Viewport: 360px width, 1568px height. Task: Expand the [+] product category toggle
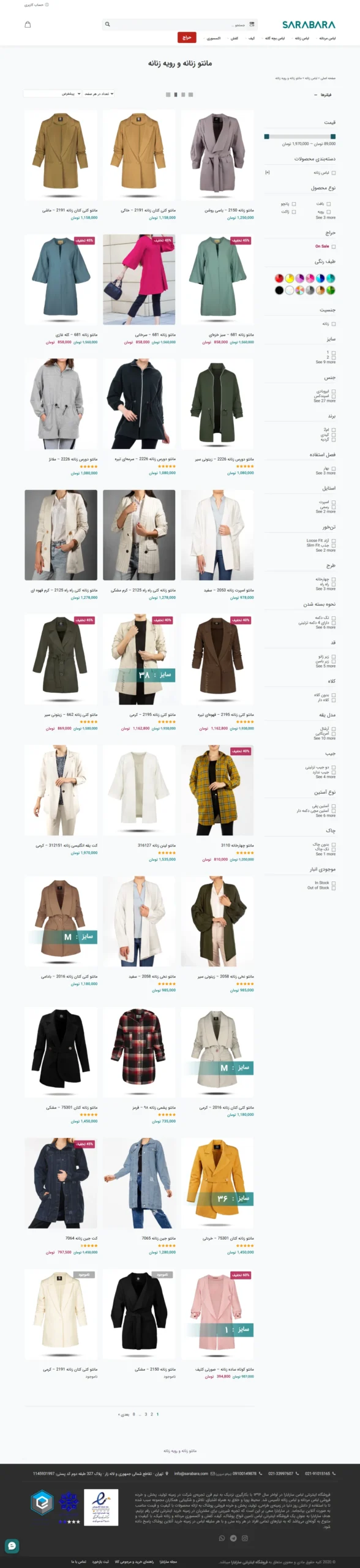pos(267,173)
